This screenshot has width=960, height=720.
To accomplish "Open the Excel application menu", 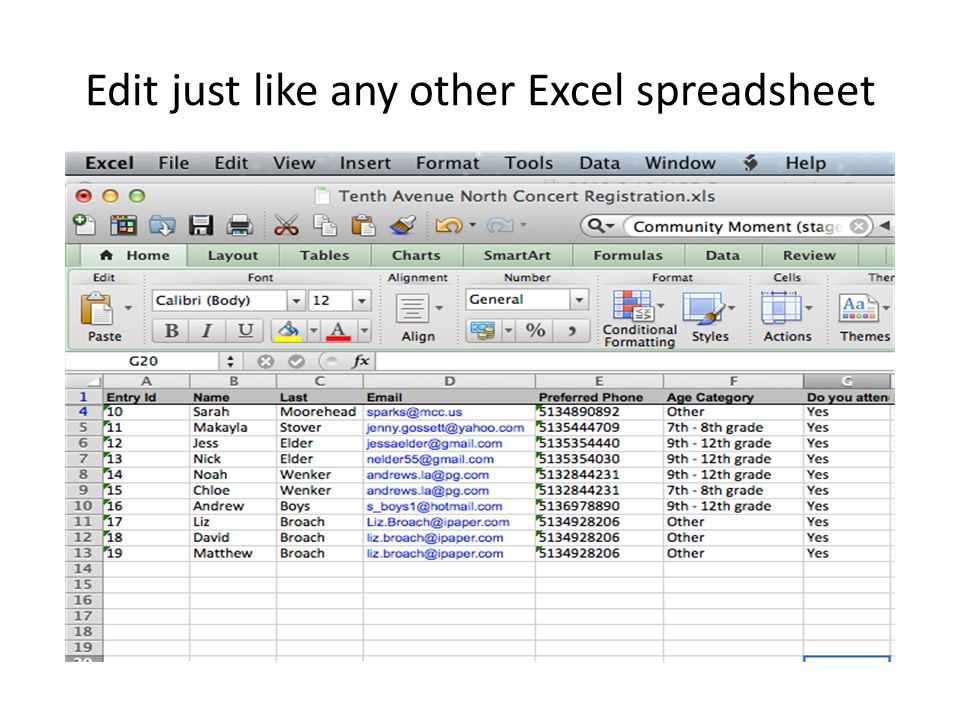I will [x=109, y=163].
